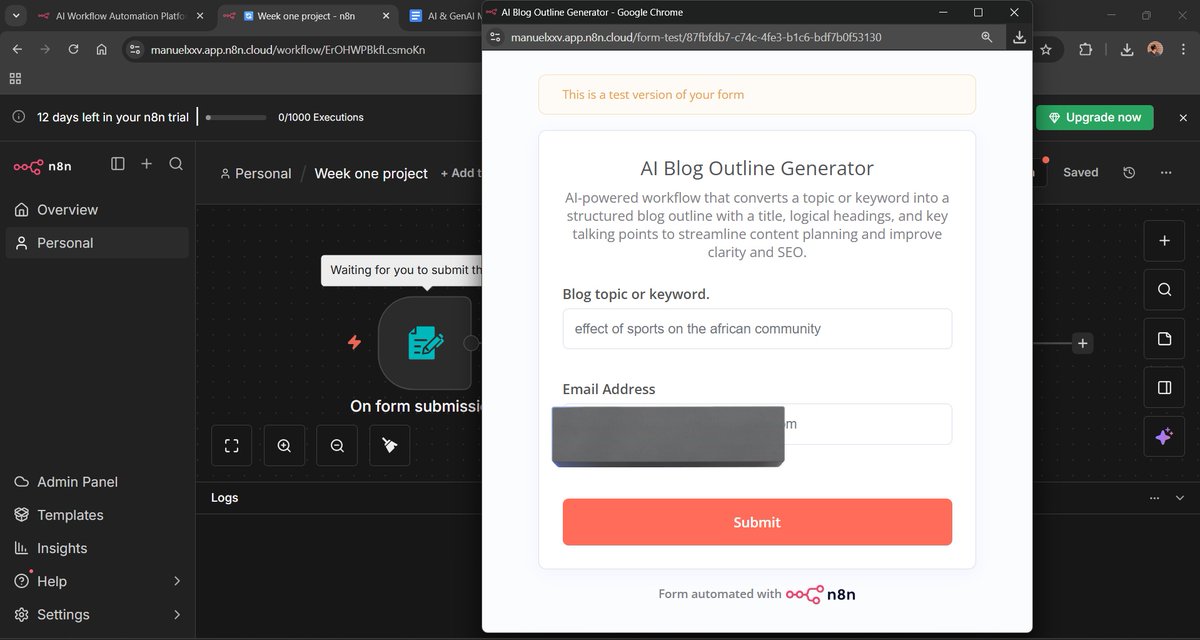Bookmark this page with star icon
The width and height of the screenshot is (1200, 640).
click(1046, 49)
